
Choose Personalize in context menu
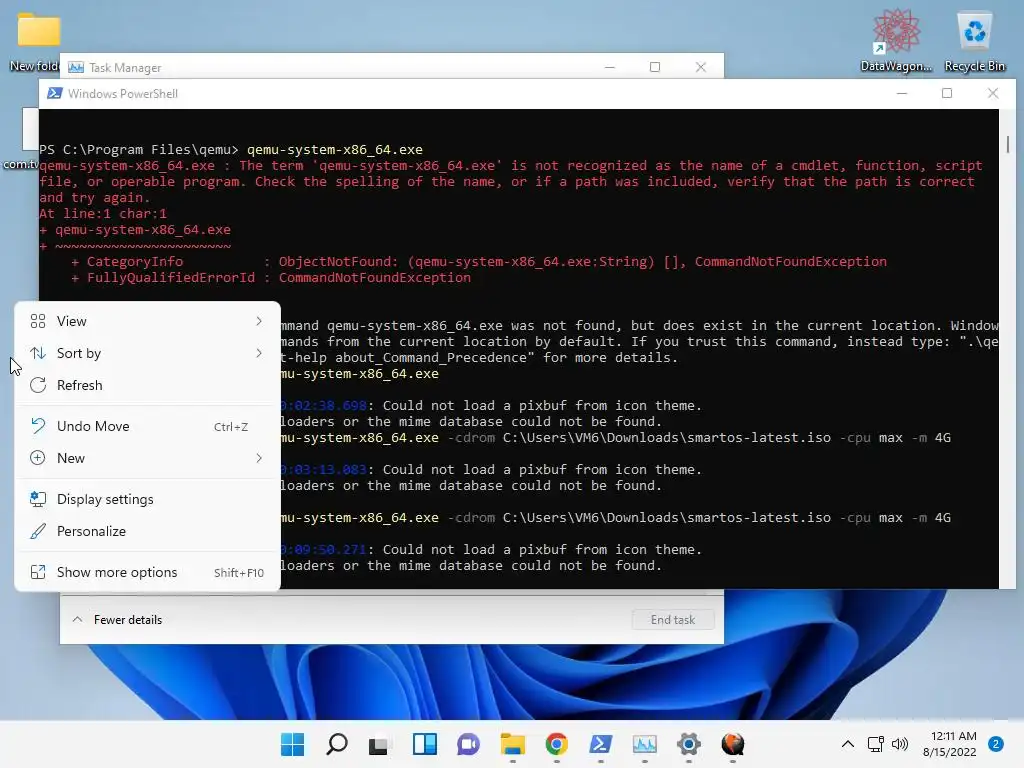pos(148,532)
